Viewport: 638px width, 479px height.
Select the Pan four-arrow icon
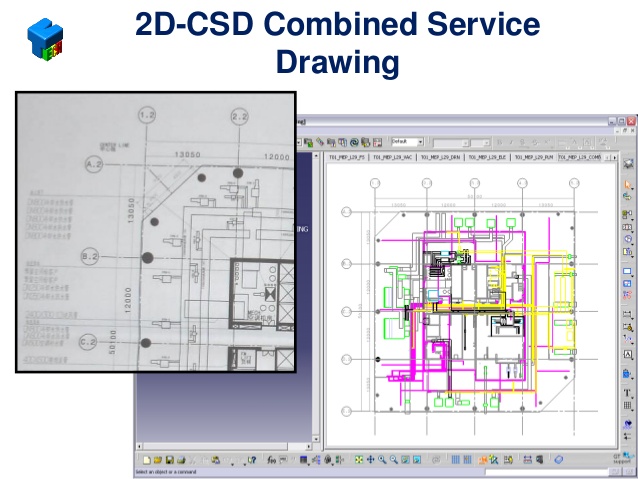pyautogui.click(x=370, y=459)
